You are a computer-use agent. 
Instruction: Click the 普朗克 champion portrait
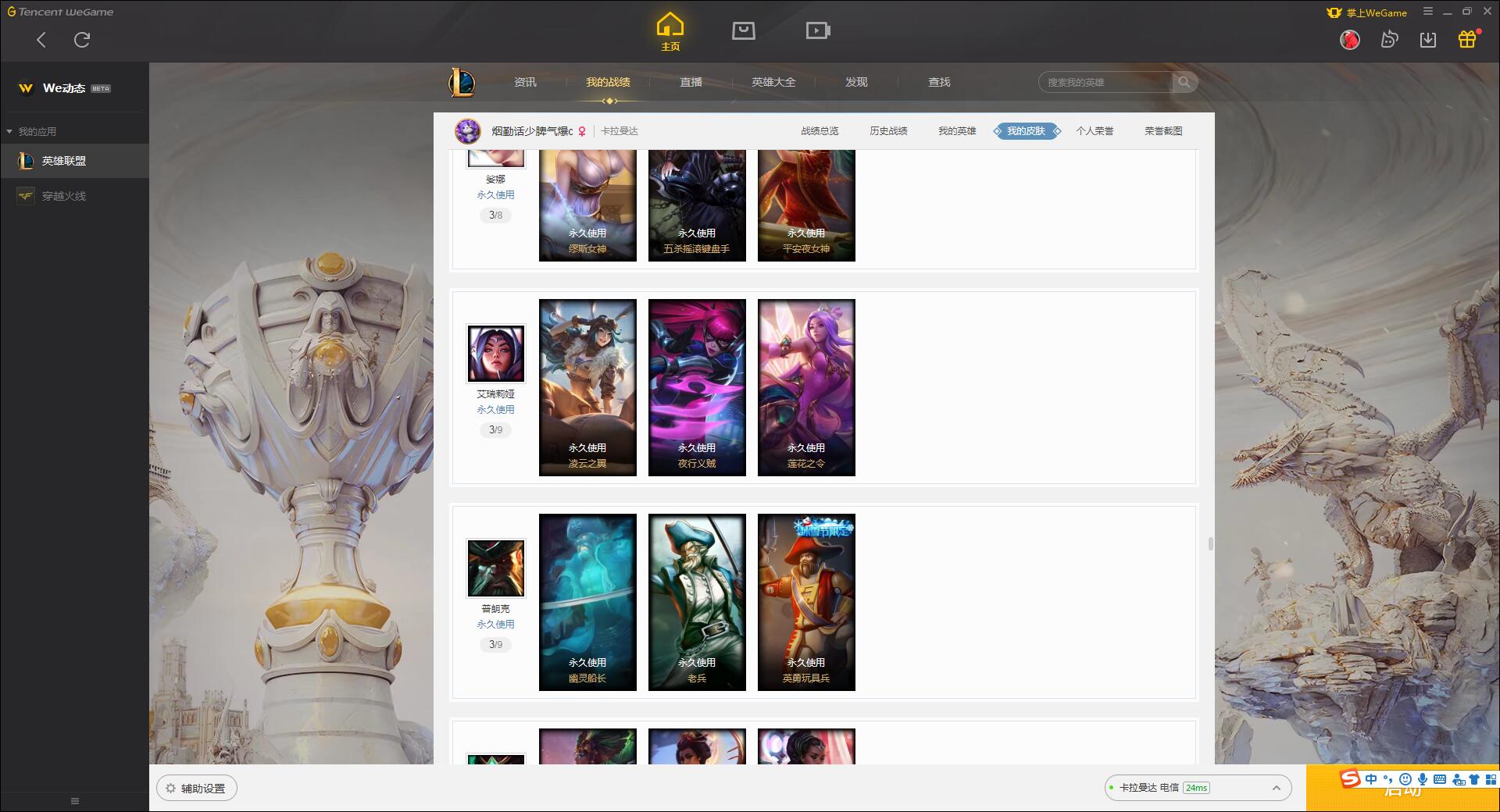(x=495, y=568)
